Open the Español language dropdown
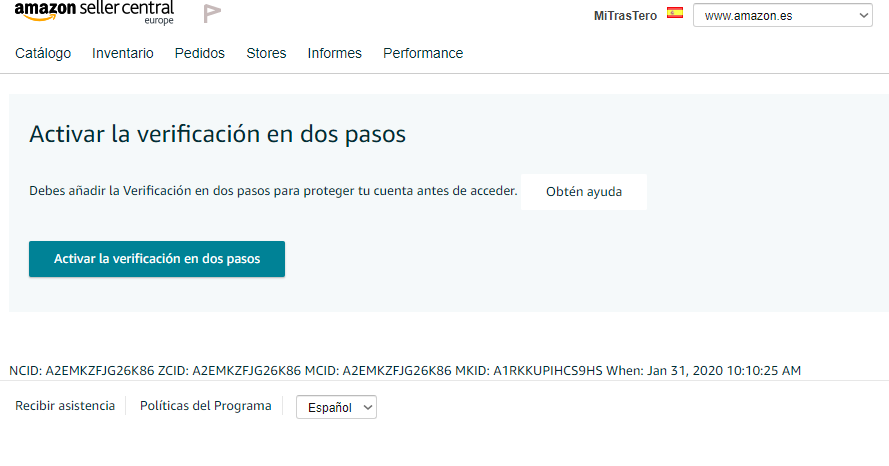889x466 pixels. point(336,407)
